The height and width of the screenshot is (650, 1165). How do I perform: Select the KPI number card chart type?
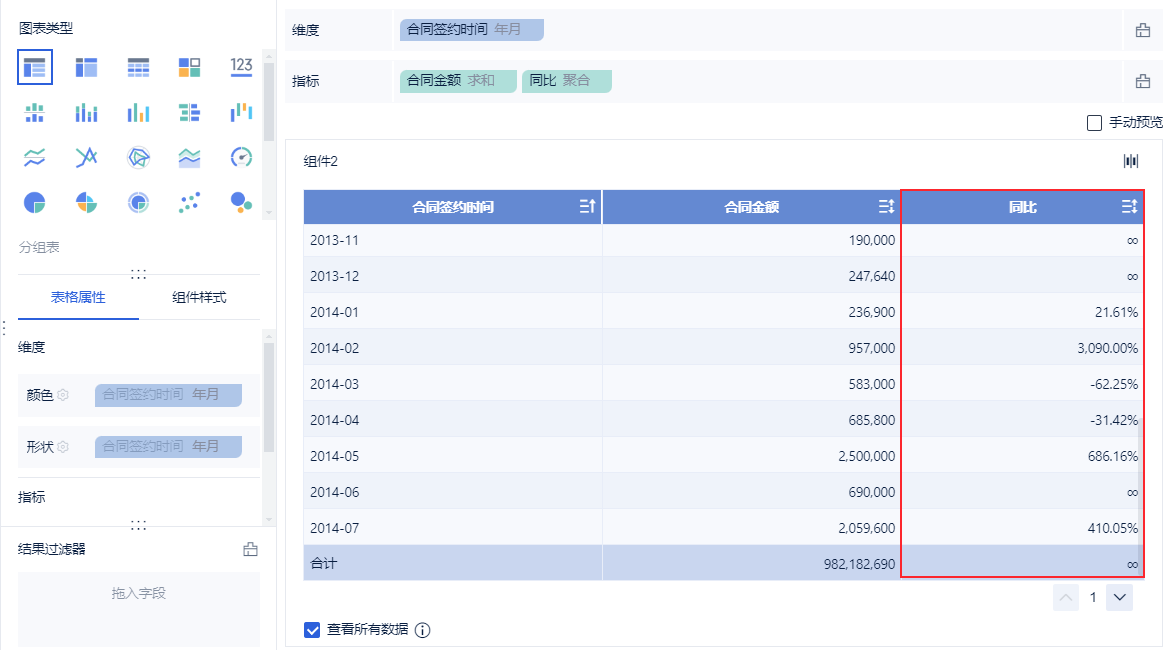click(x=241, y=67)
